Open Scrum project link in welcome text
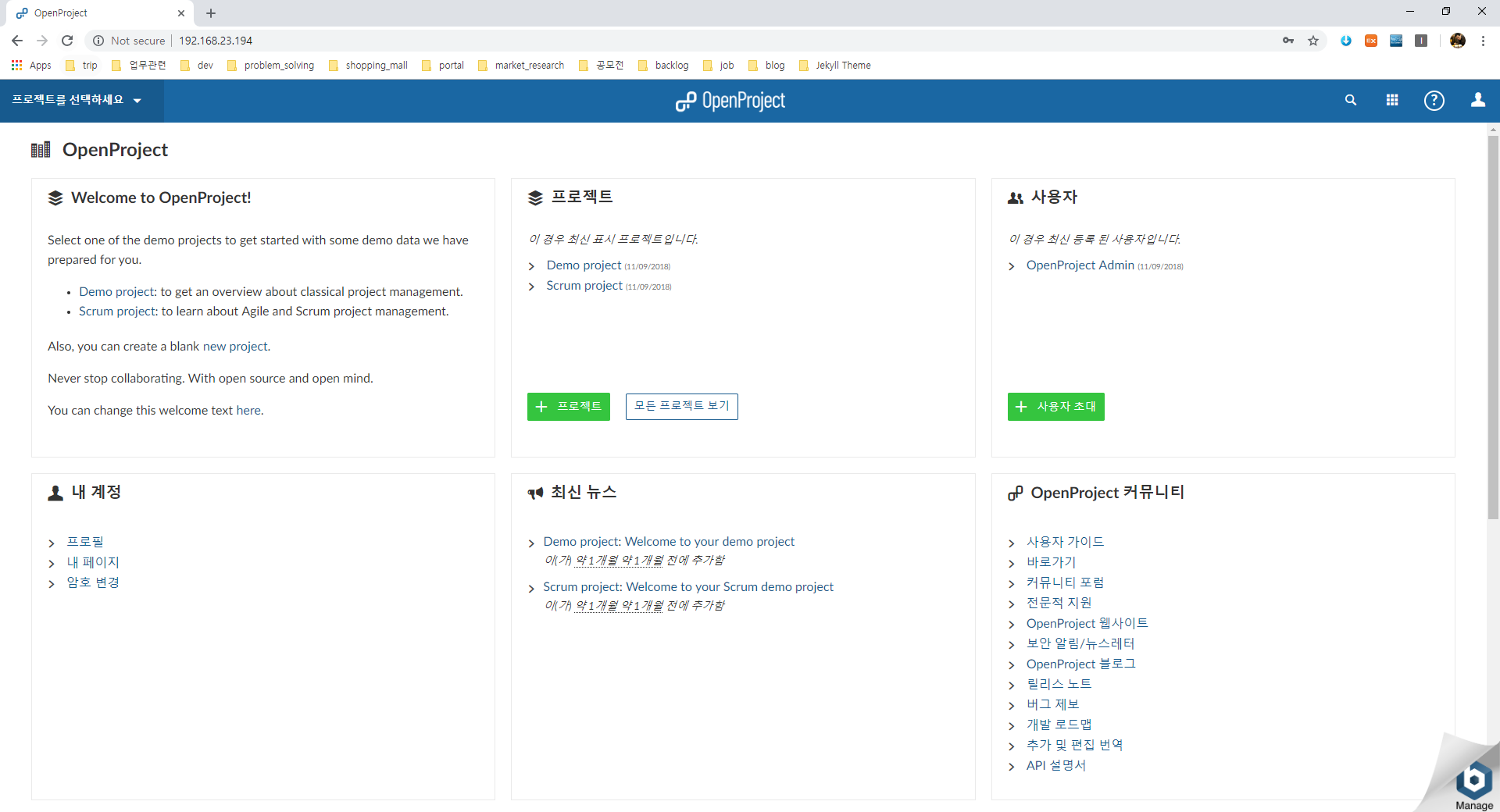The height and width of the screenshot is (812, 1500). [x=117, y=311]
